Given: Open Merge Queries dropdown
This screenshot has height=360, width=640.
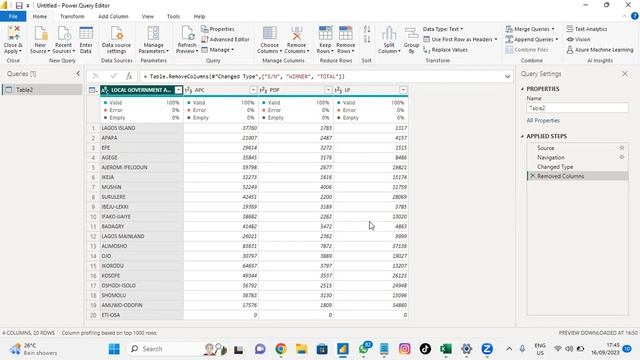Looking at the screenshot, I should pos(530,29).
